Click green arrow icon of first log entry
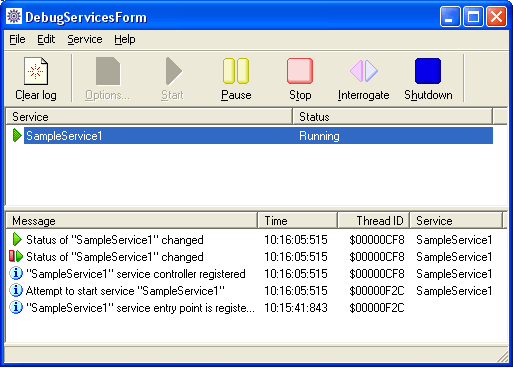Image resolution: width=513 pixels, height=368 pixels. tap(17, 239)
